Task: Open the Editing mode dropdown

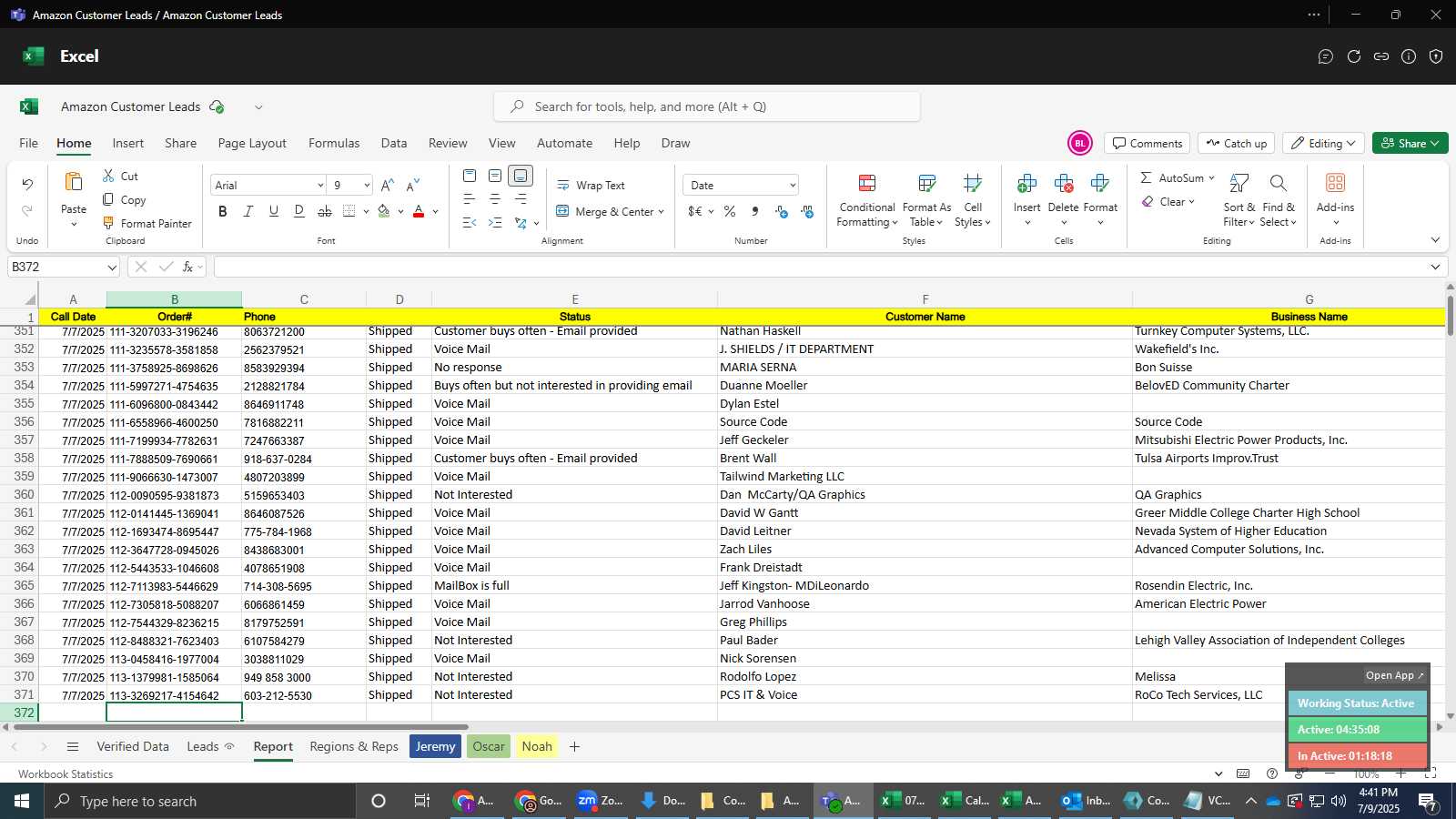Action: [1322, 143]
